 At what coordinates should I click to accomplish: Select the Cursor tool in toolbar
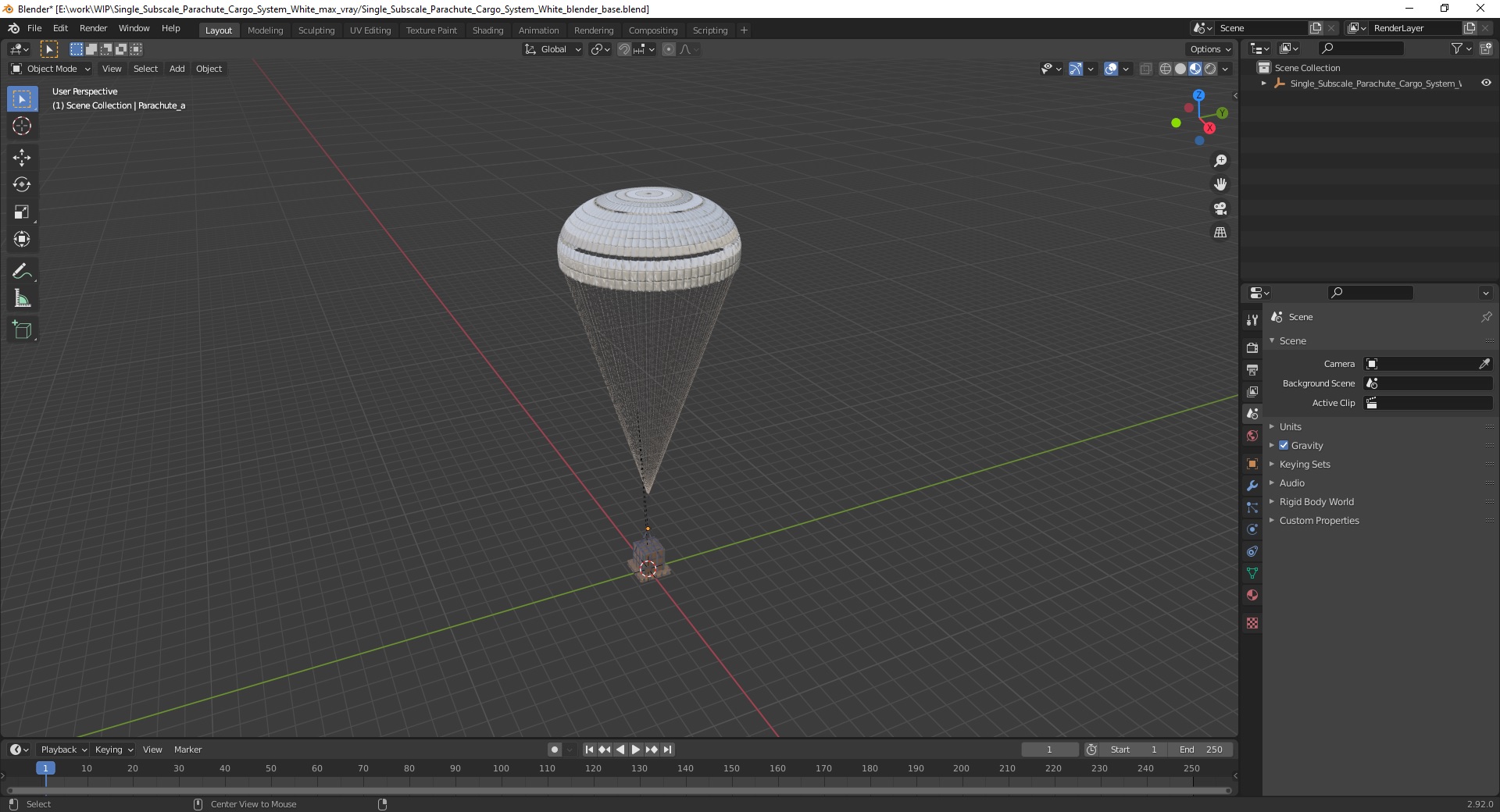22,126
